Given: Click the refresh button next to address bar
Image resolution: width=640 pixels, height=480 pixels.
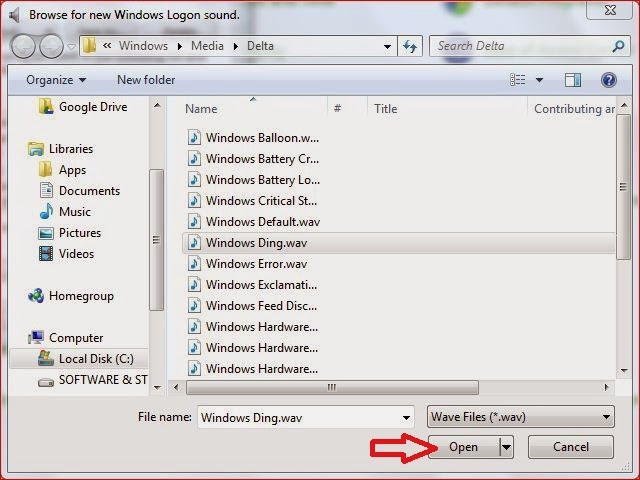Looking at the screenshot, I should 410,47.
